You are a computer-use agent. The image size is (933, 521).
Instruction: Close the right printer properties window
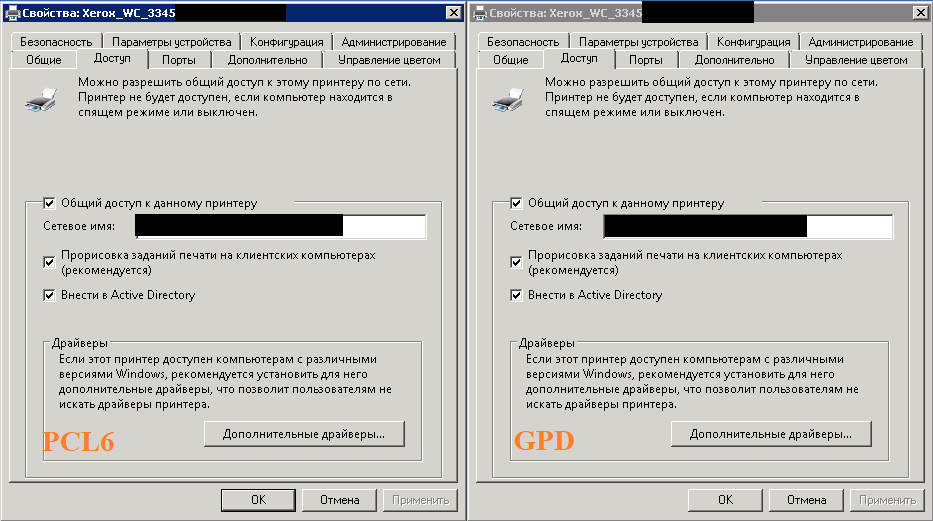tap(918, 12)
